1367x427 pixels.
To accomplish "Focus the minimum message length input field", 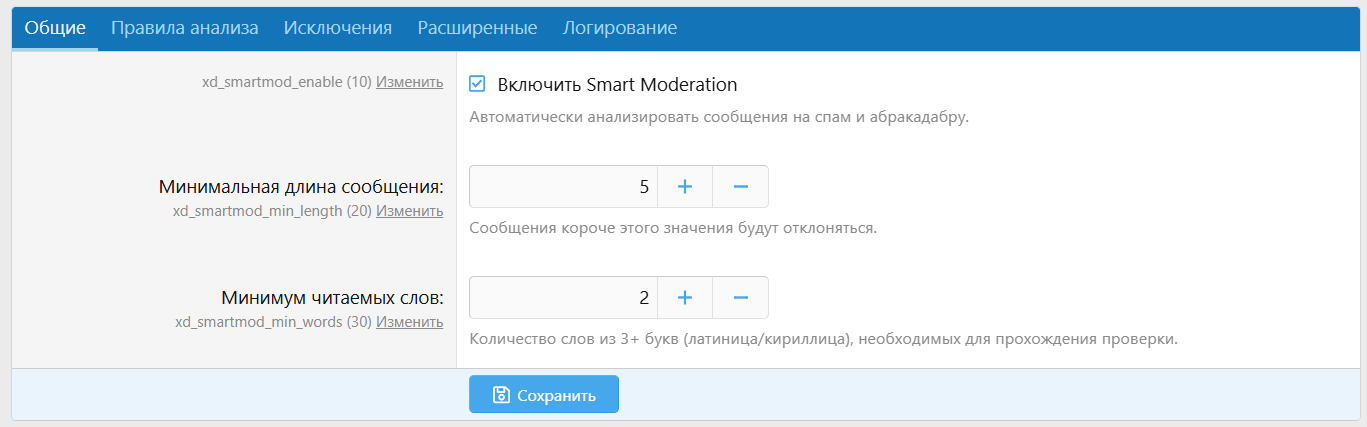I will pyautogui.click(x=563, y=187).
